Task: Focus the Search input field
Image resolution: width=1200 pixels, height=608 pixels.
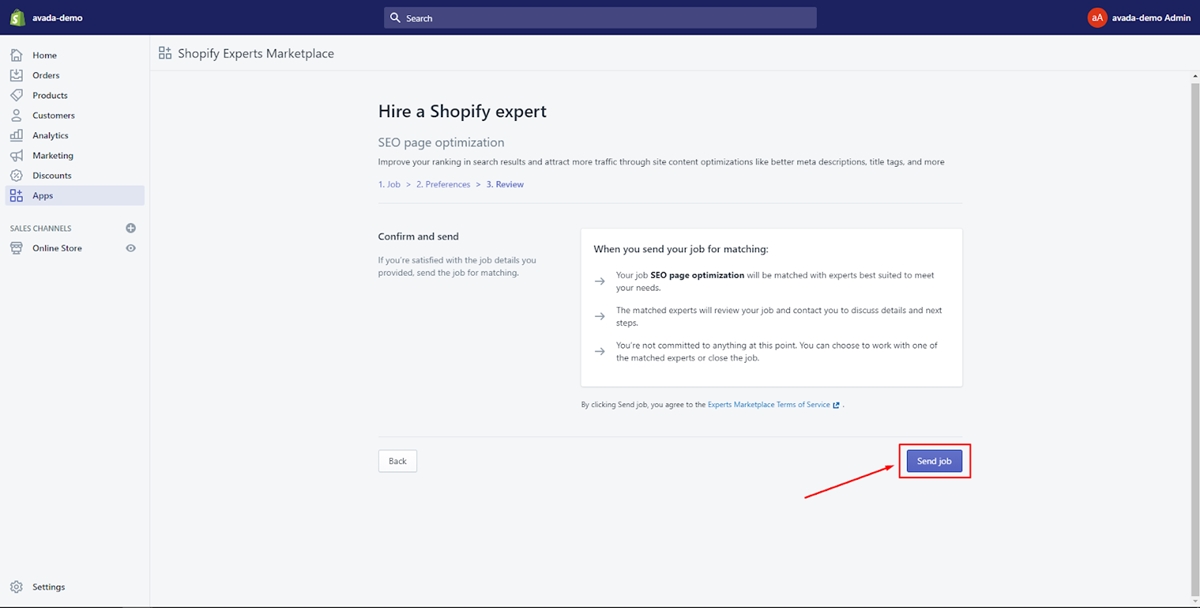Action: 600,18
